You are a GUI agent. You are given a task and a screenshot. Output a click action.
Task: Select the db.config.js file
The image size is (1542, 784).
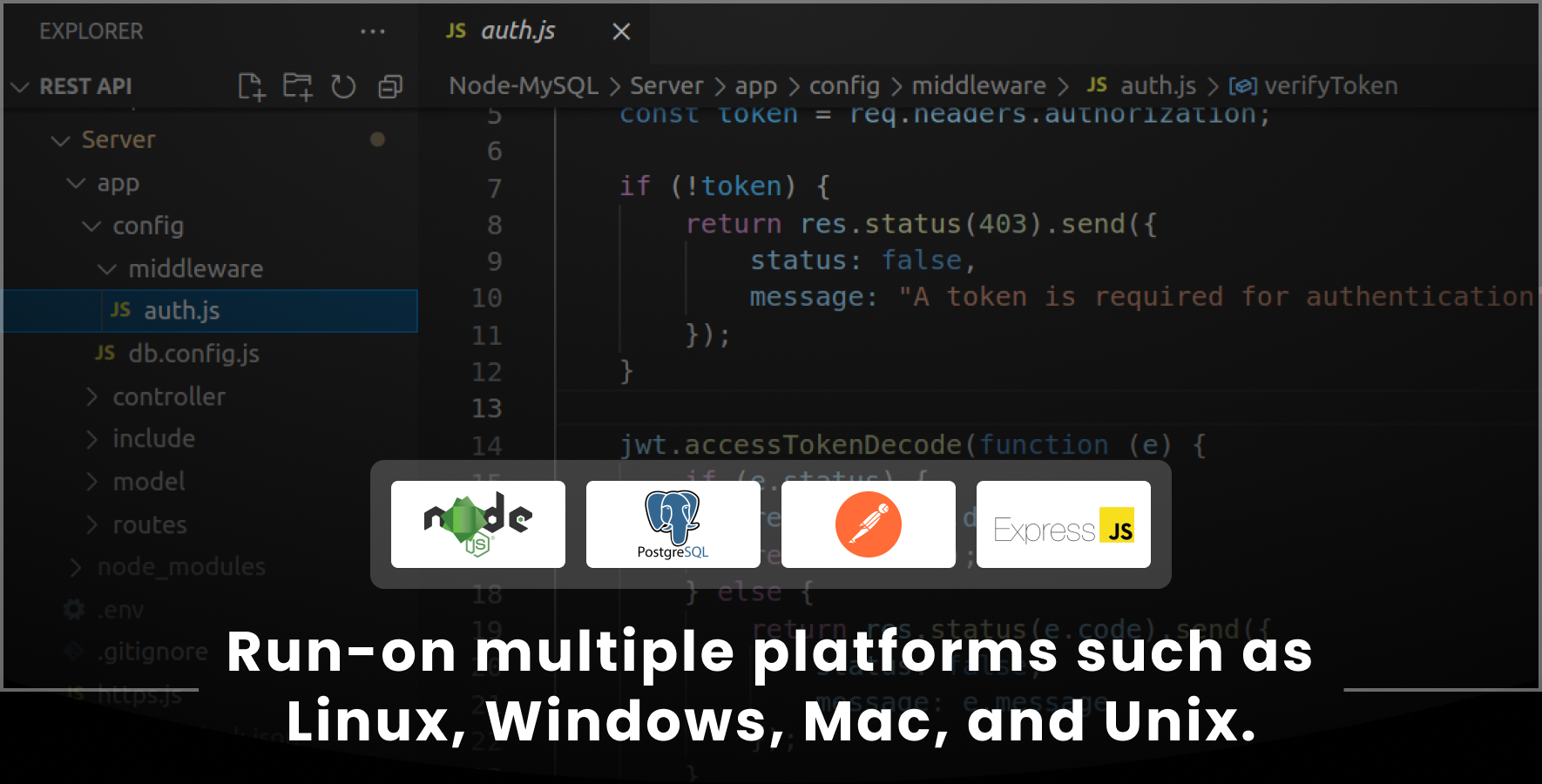point(193,354)
